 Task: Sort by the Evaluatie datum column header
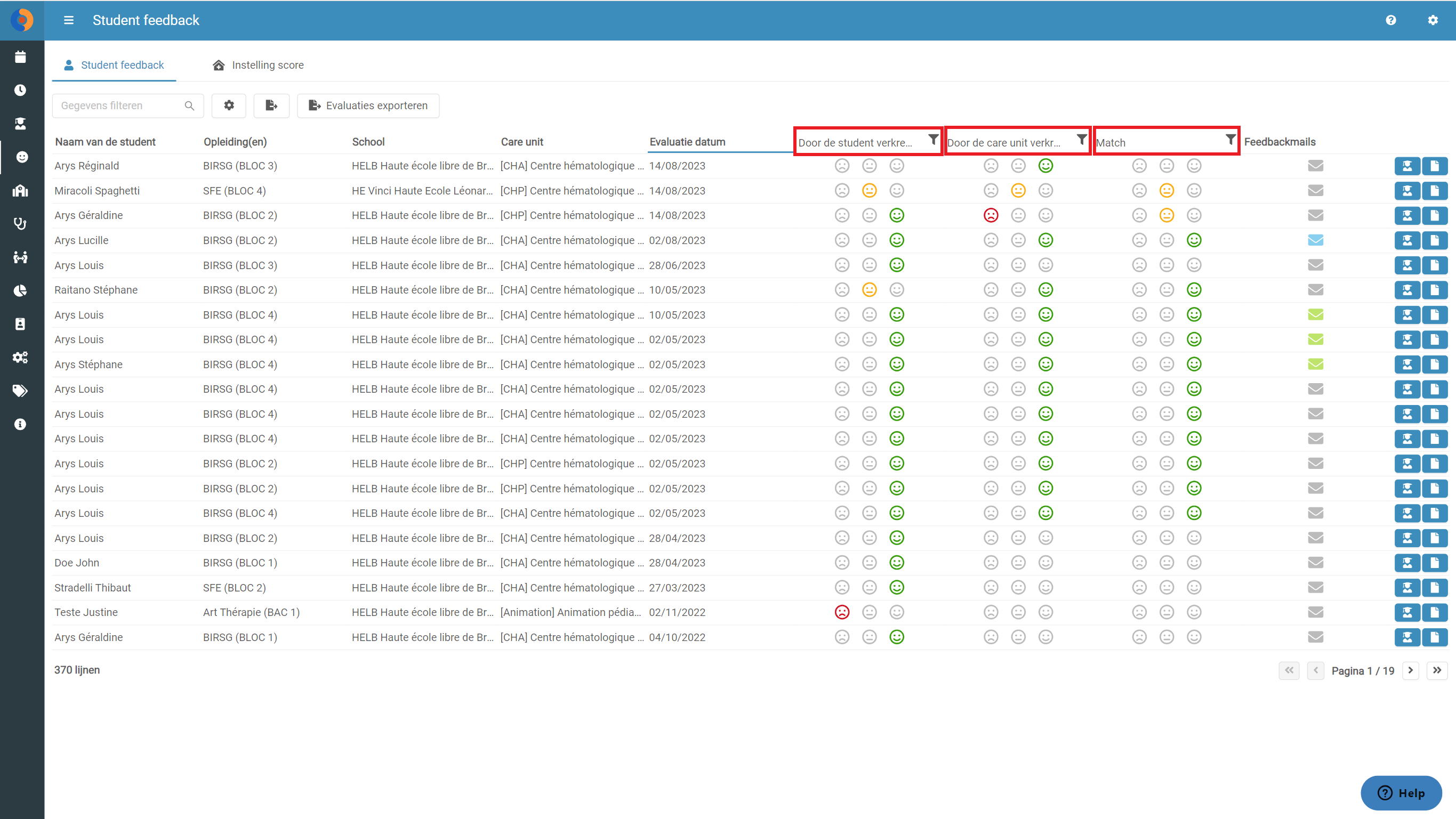pos(687,142)
